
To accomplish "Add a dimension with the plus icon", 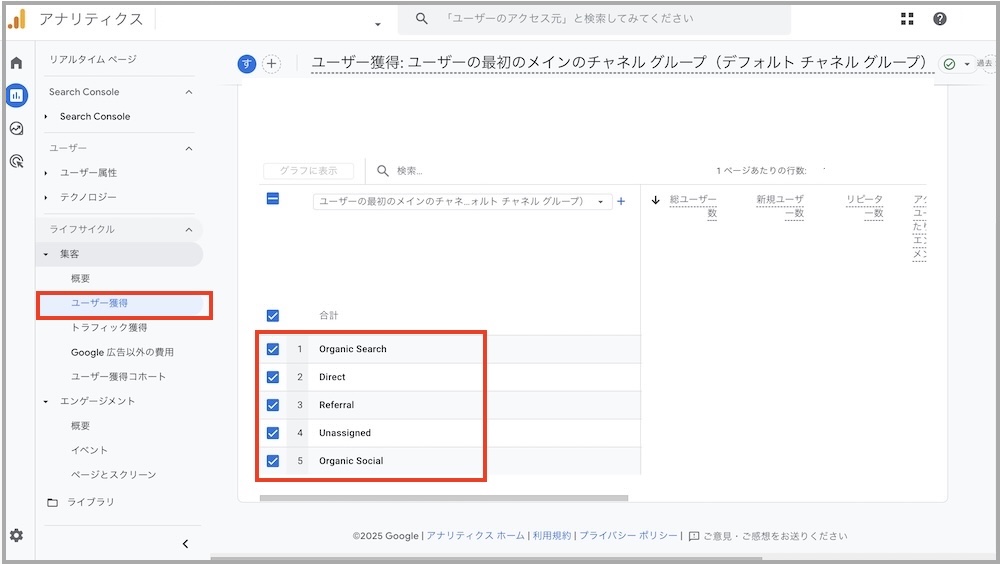I will [x=621, y=201].
